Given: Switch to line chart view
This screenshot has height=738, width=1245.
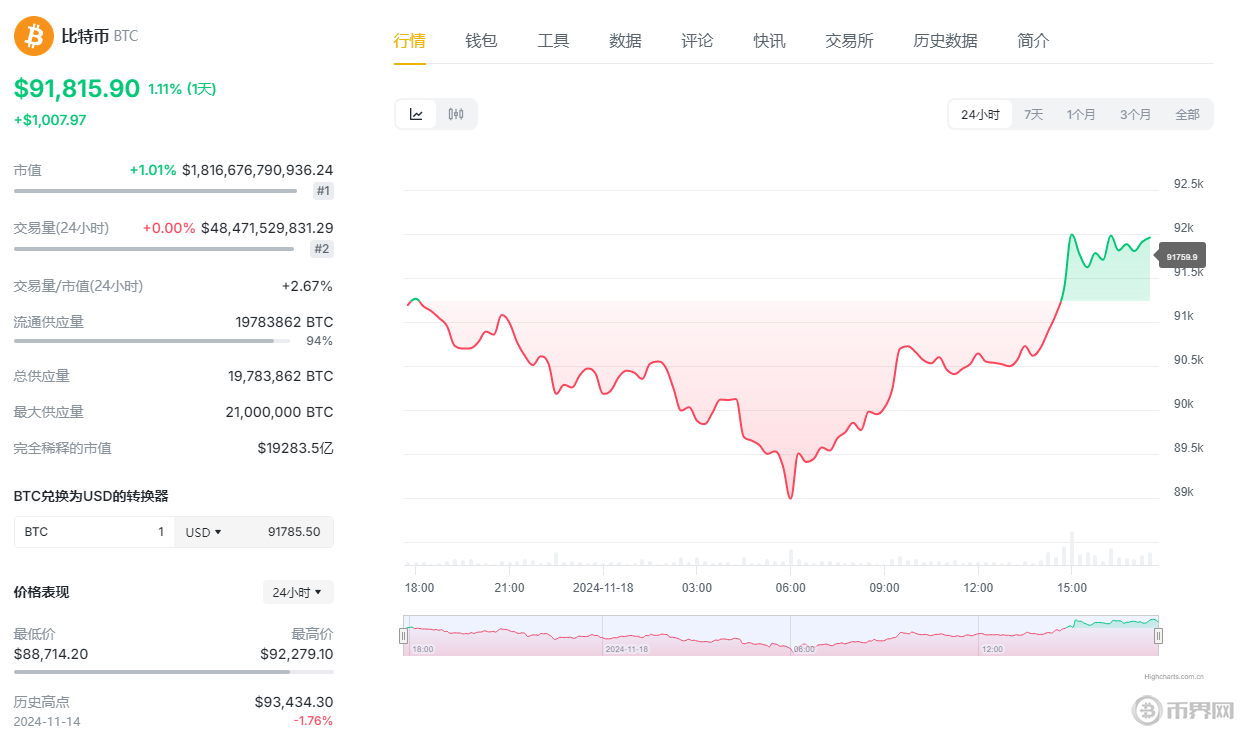Looking at the screenshot, I should (x=416, y=114).
